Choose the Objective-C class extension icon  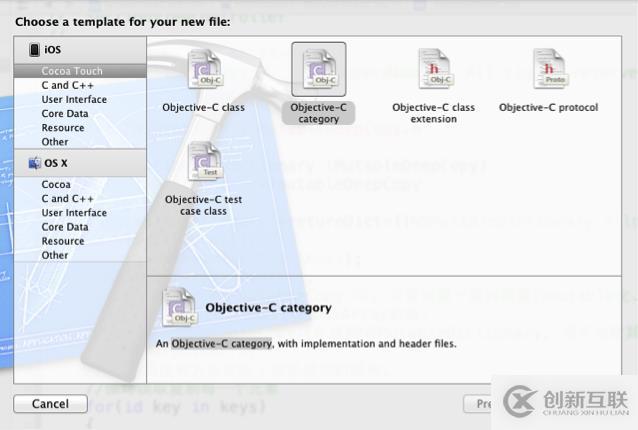(434, 69)
